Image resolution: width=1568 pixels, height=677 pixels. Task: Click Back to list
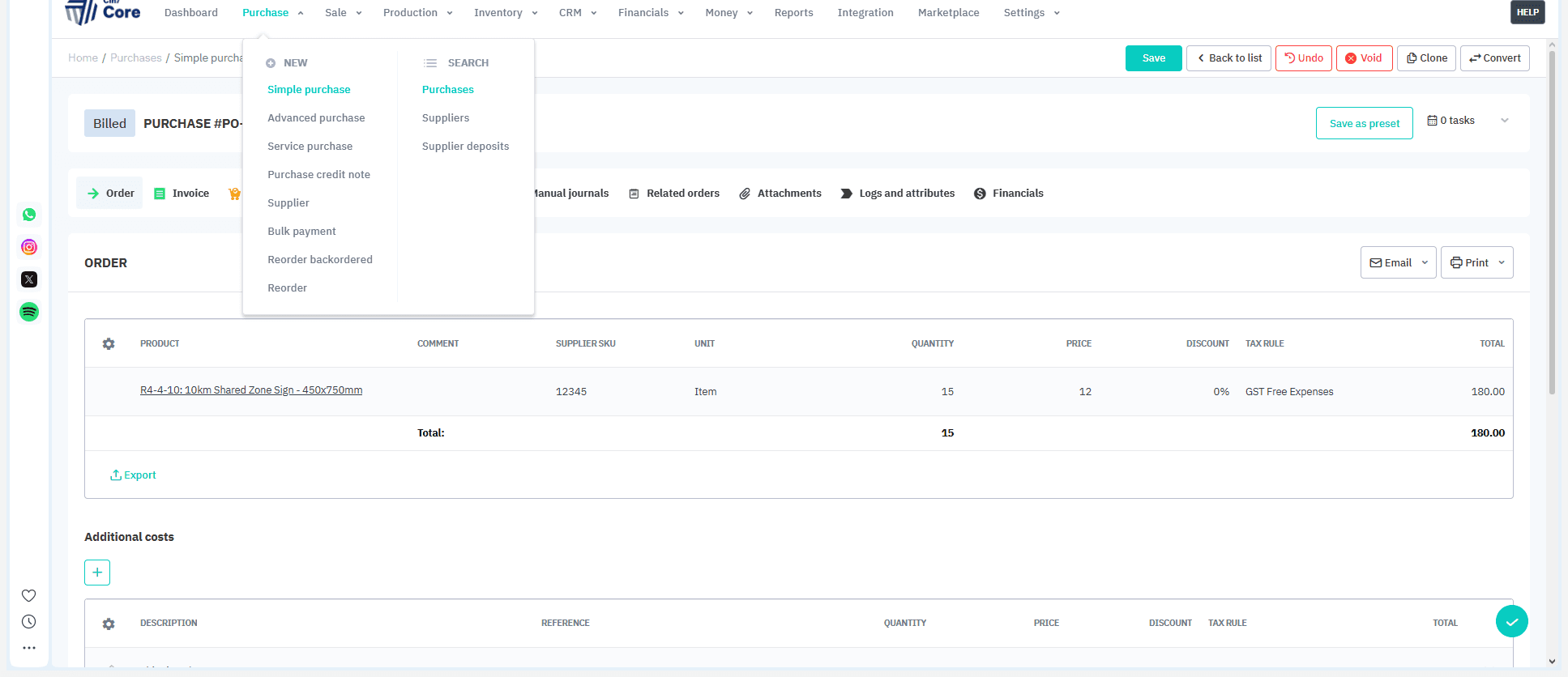1228,58
